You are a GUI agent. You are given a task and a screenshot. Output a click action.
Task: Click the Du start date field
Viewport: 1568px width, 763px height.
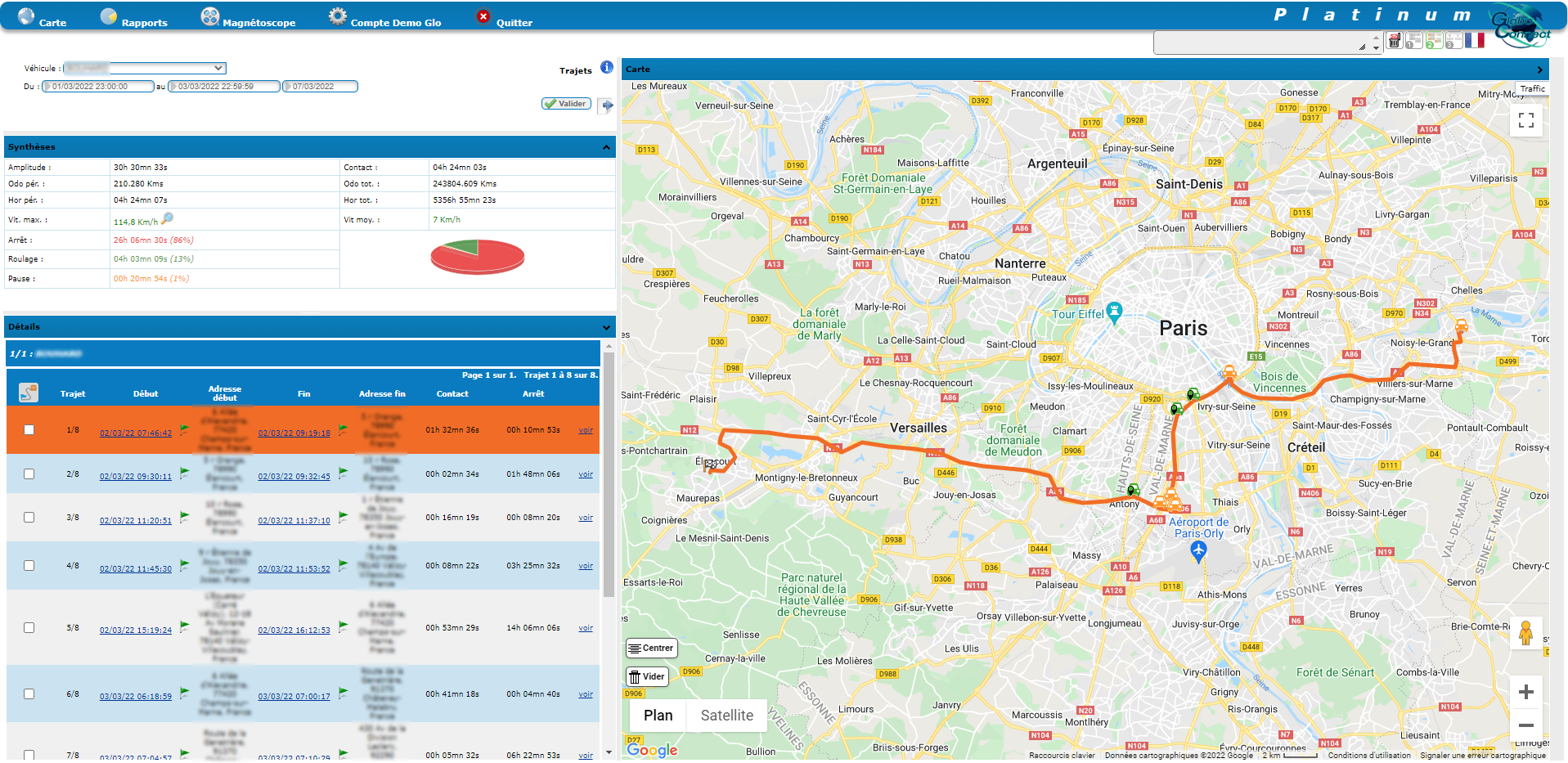(98, 86)
